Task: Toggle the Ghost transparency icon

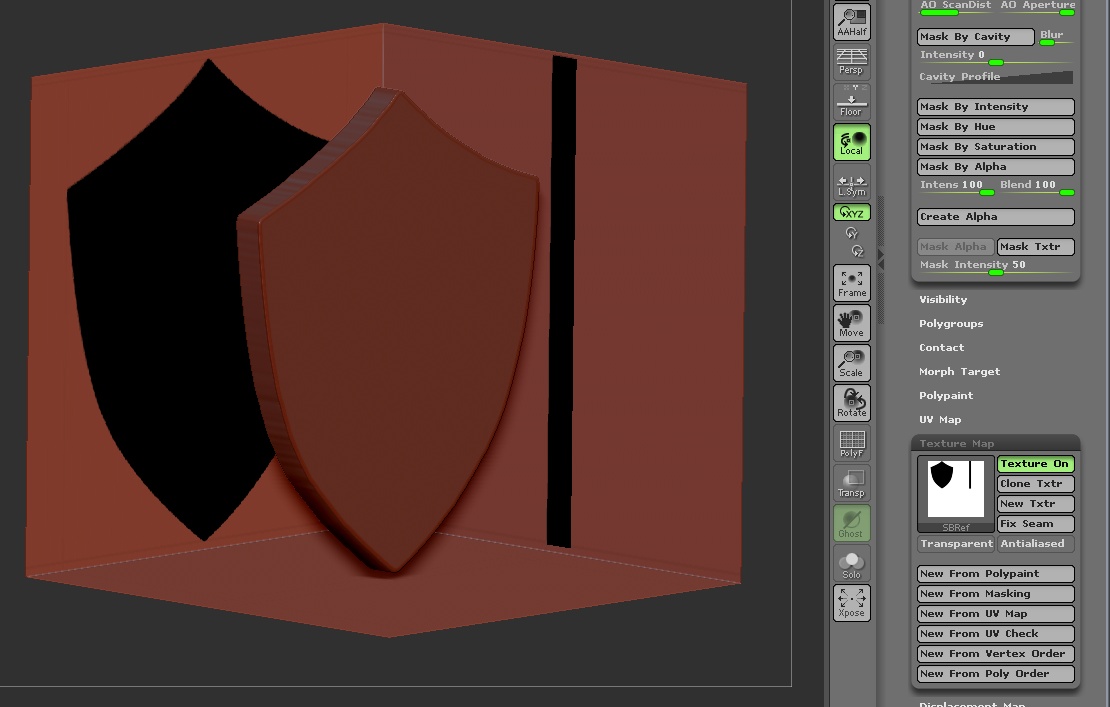Action: (x=852, y=524)
